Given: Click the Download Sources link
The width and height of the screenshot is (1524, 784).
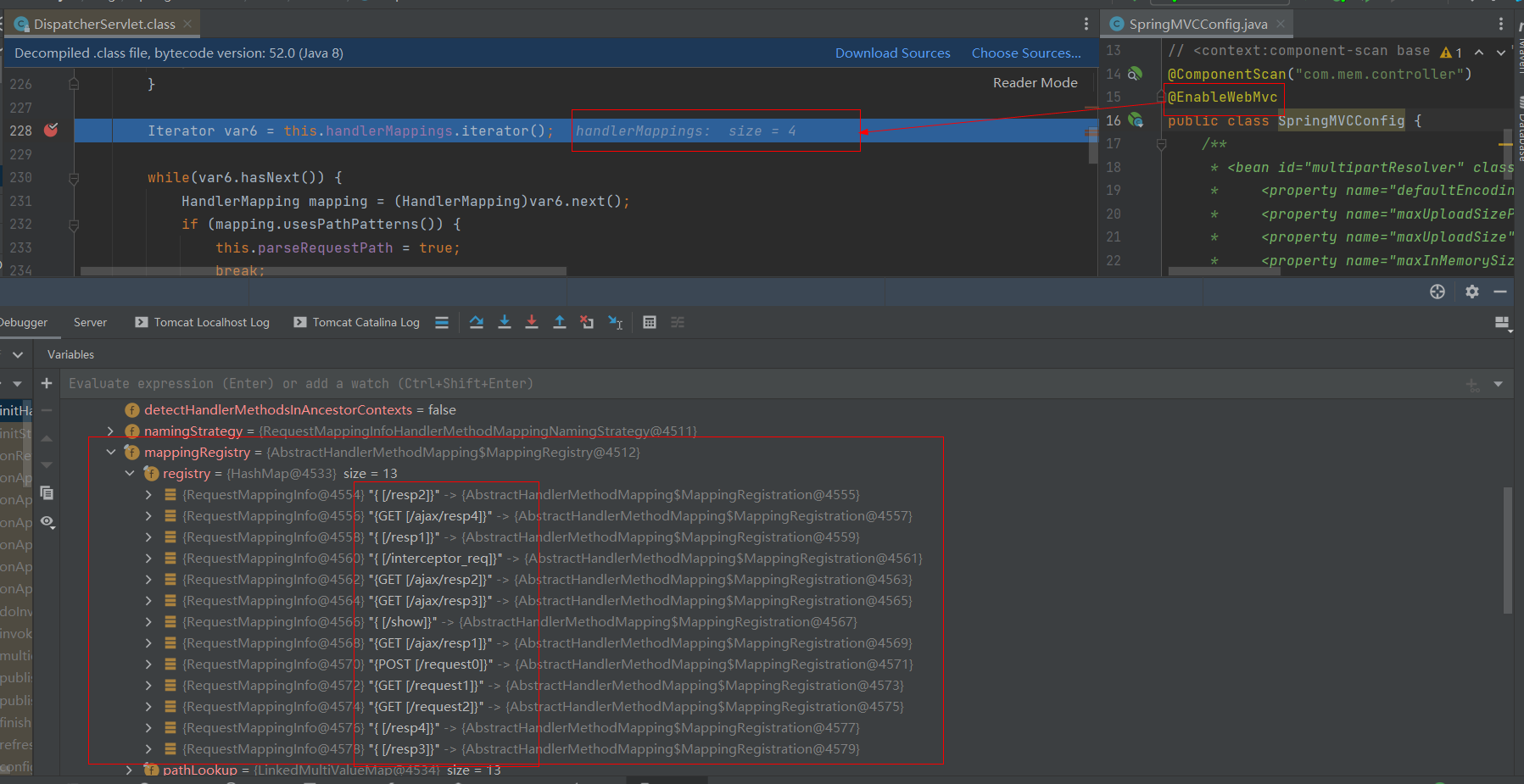Looking at the screenshot, I should pos(892,53).
